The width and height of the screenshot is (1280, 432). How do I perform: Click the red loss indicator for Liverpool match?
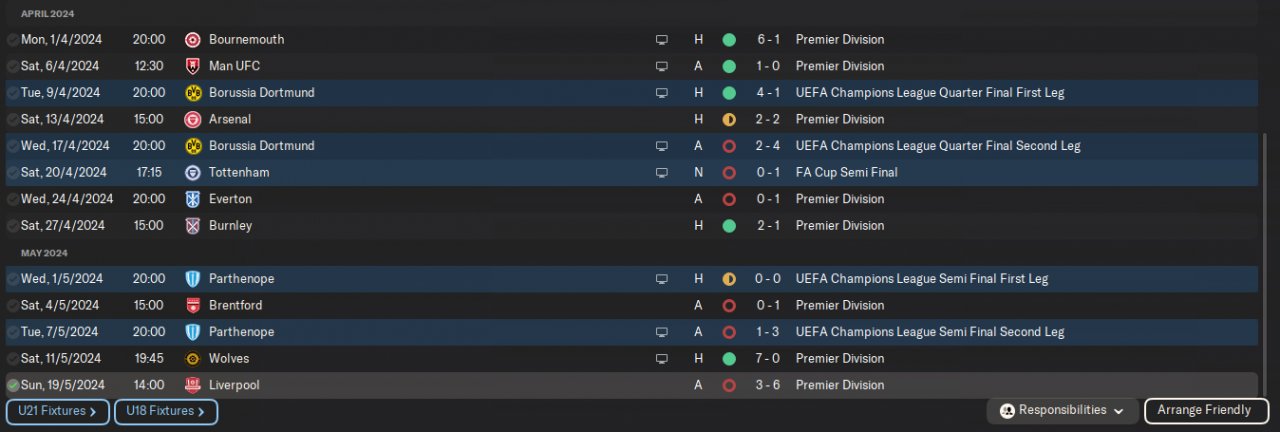pos(729,385)
